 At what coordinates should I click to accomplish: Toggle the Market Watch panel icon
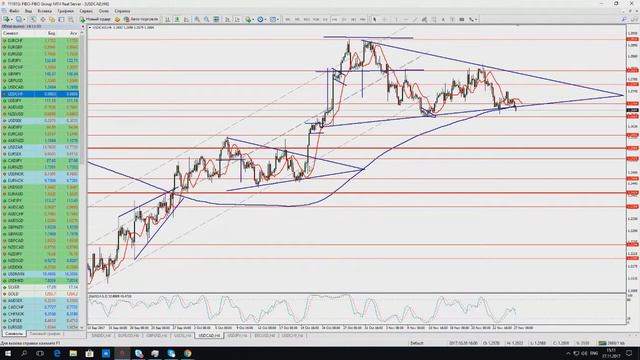33,19
